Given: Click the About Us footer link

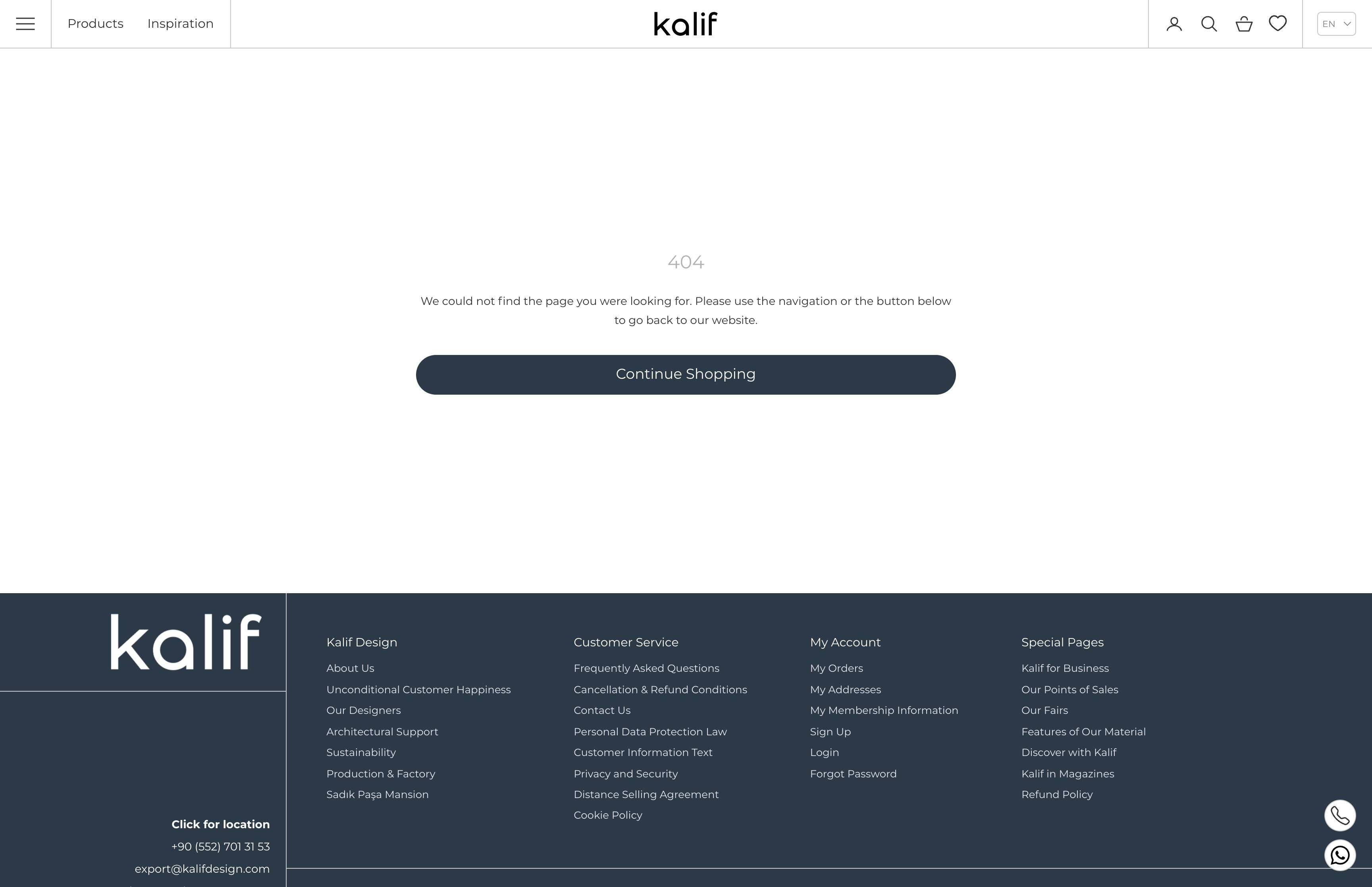Looking at the screenshot, I should pos(350,668).
